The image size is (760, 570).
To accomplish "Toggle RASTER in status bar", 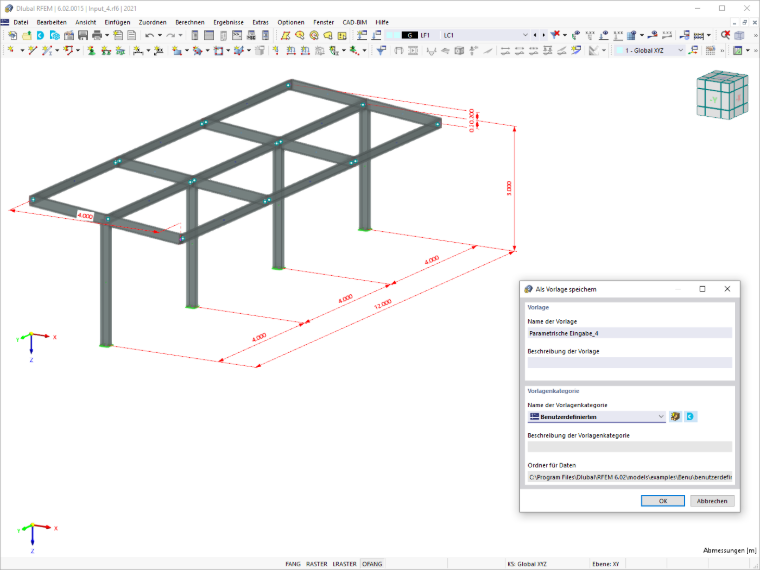I will (x=317, y=564).
